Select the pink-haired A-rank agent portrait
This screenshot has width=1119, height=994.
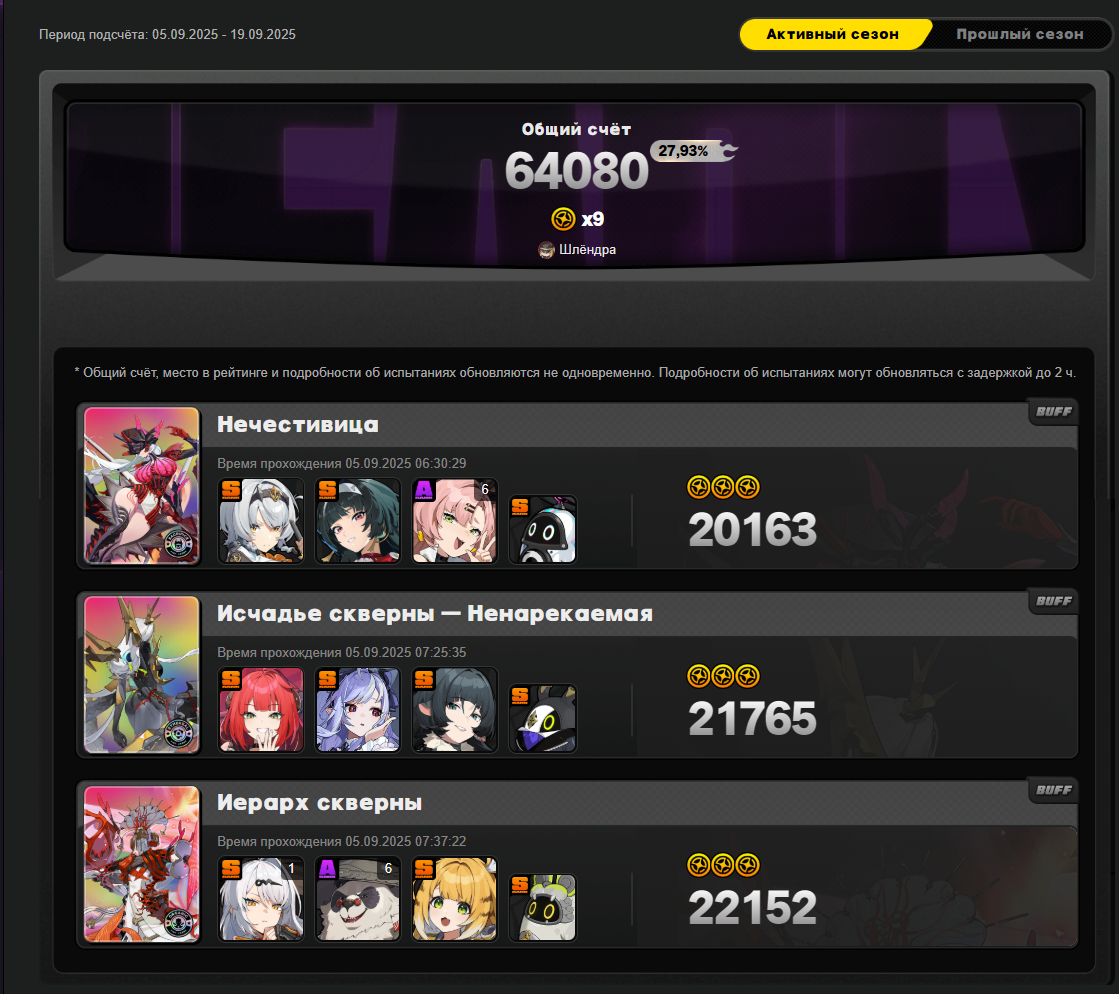(x=455, y=521)
